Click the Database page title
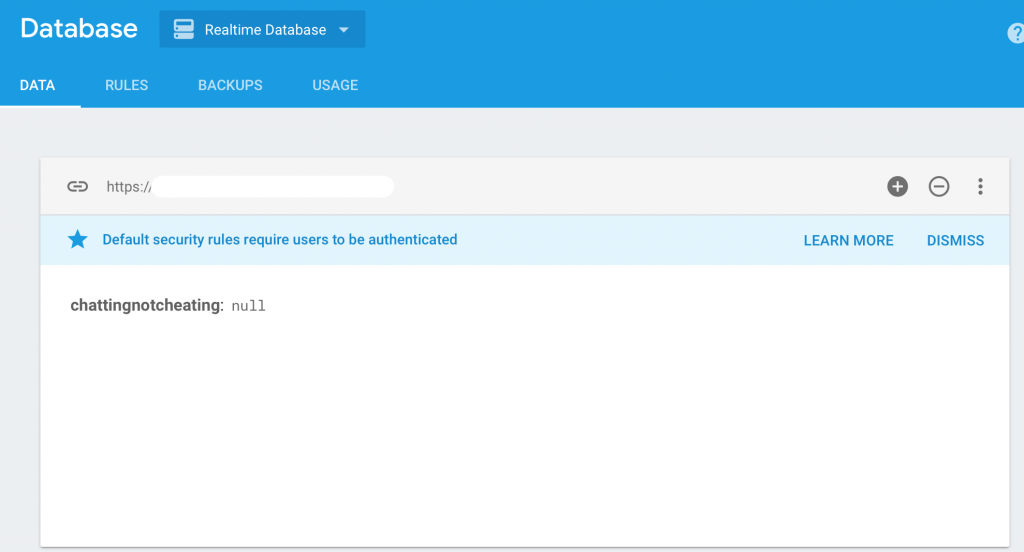Image resolution: width=1024 pixels, height=552 pixels. tap(79, 29)
